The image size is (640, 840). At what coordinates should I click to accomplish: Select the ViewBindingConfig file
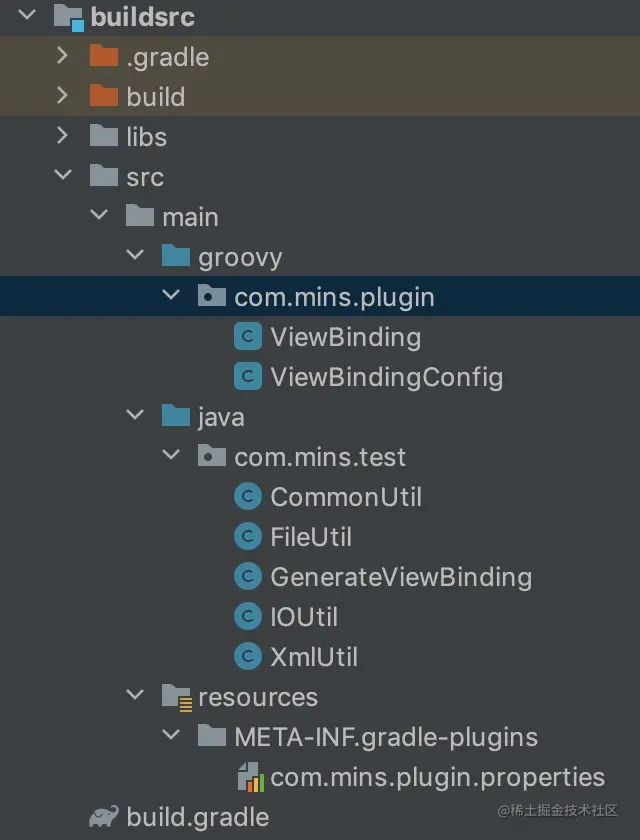coord(386,377)
